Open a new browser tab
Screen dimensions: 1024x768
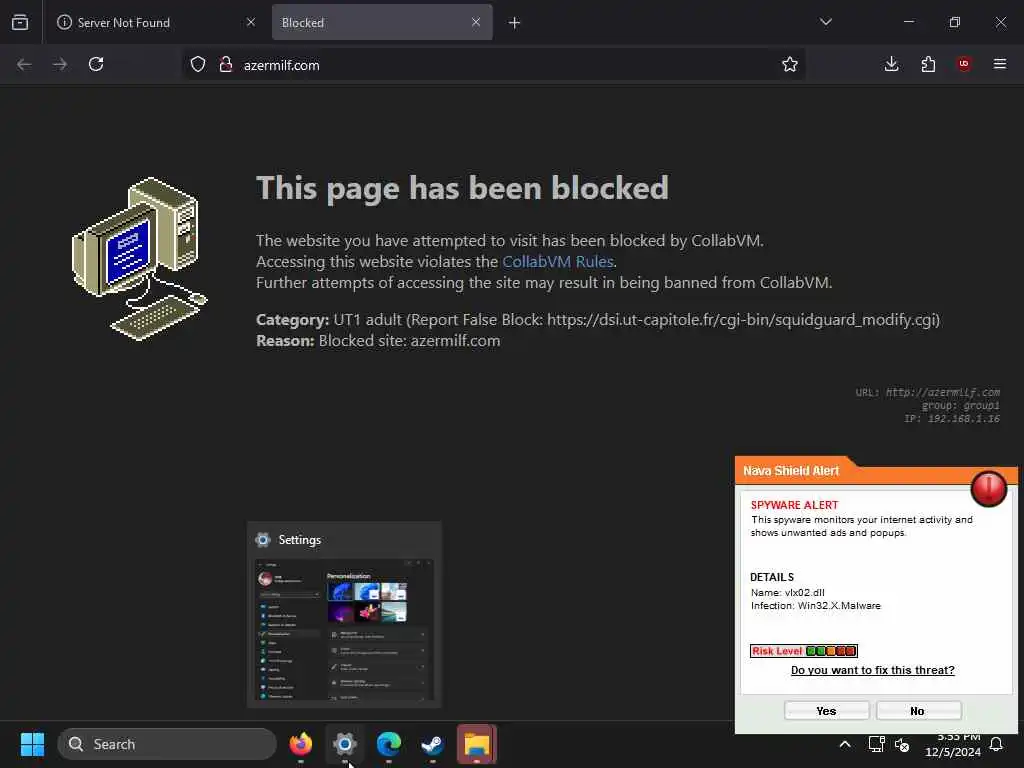pos(515,23)
